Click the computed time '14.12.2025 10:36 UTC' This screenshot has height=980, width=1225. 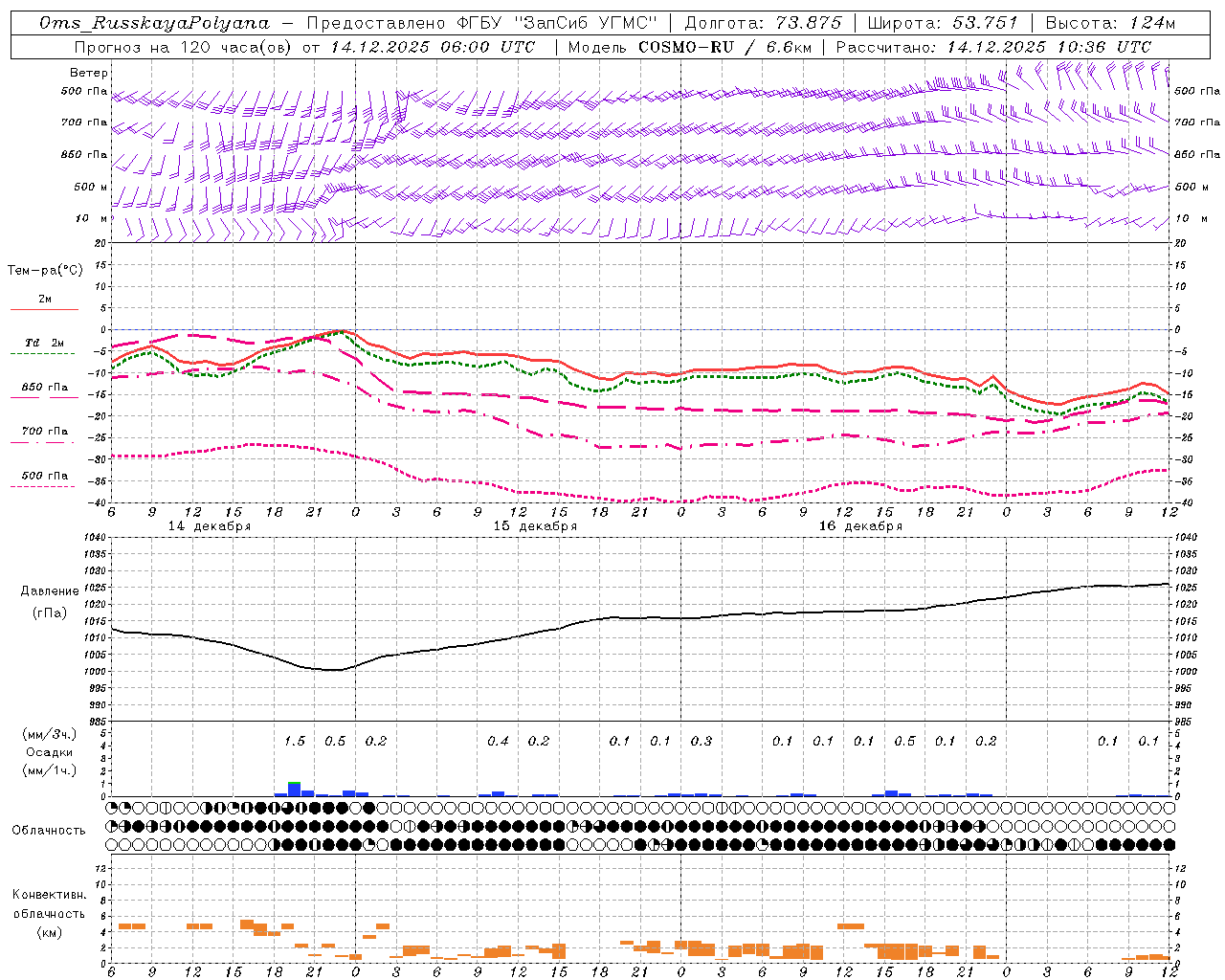coord(1049,47)
